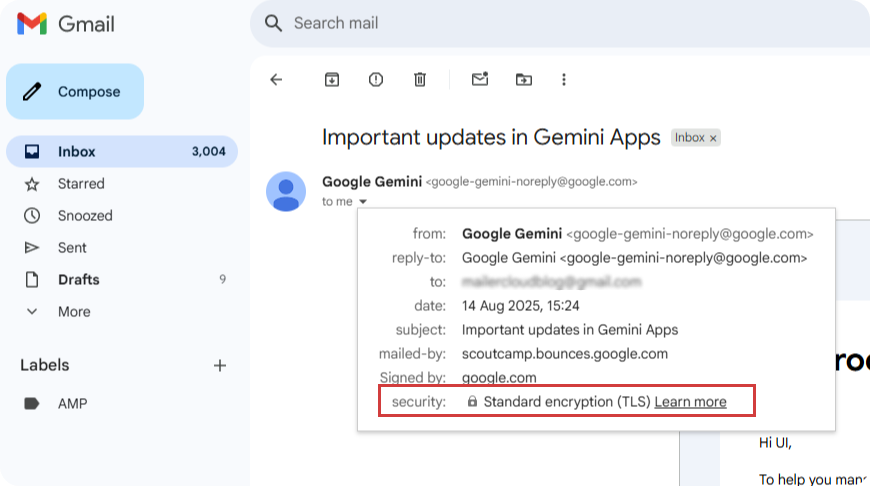
Task: Click the search magnifier icon
Action: [x=273, y=23]
